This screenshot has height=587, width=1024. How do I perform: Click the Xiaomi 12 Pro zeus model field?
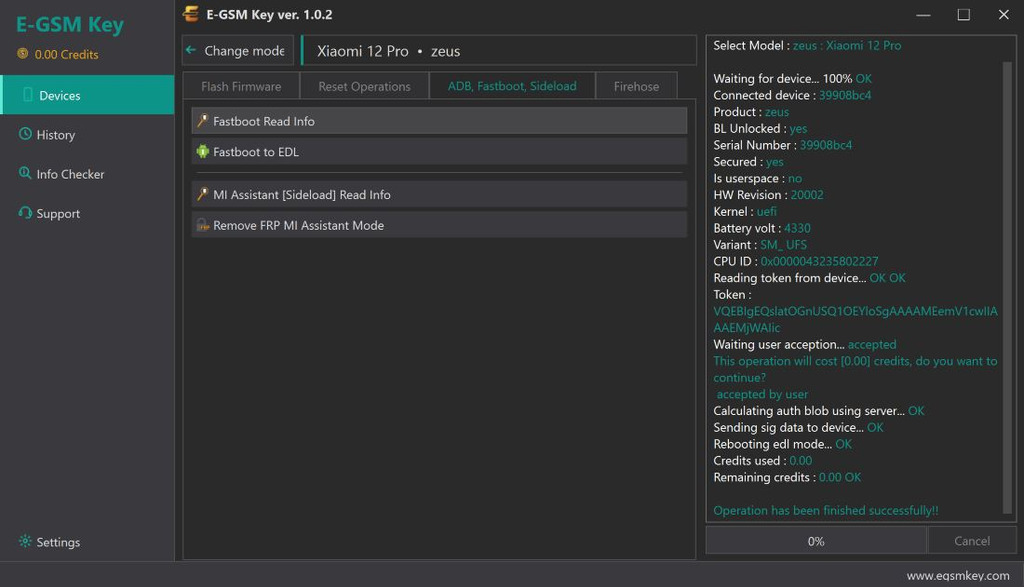pyautogui.click(x=499, y=50)
